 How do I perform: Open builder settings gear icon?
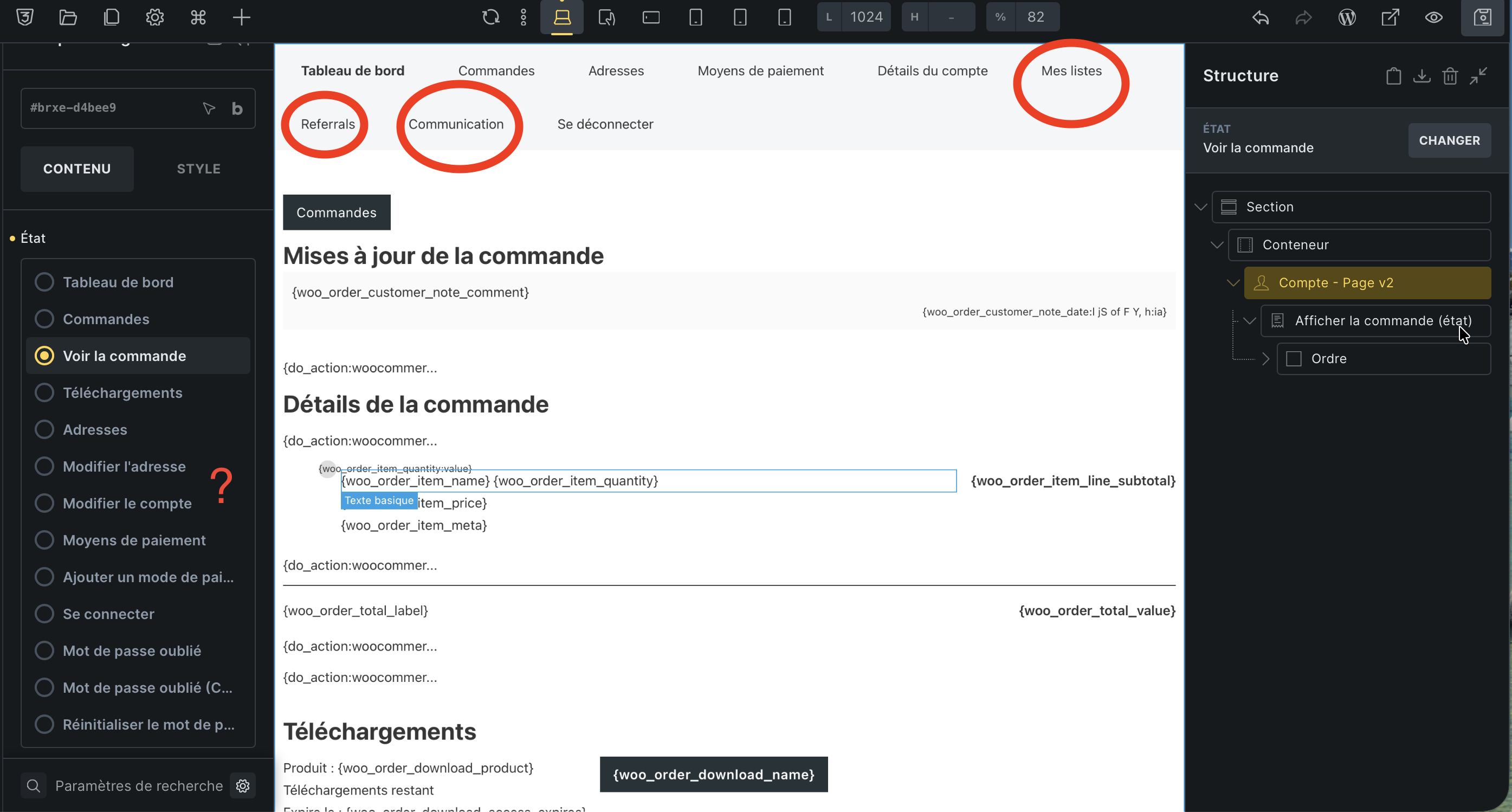[155, 17]
